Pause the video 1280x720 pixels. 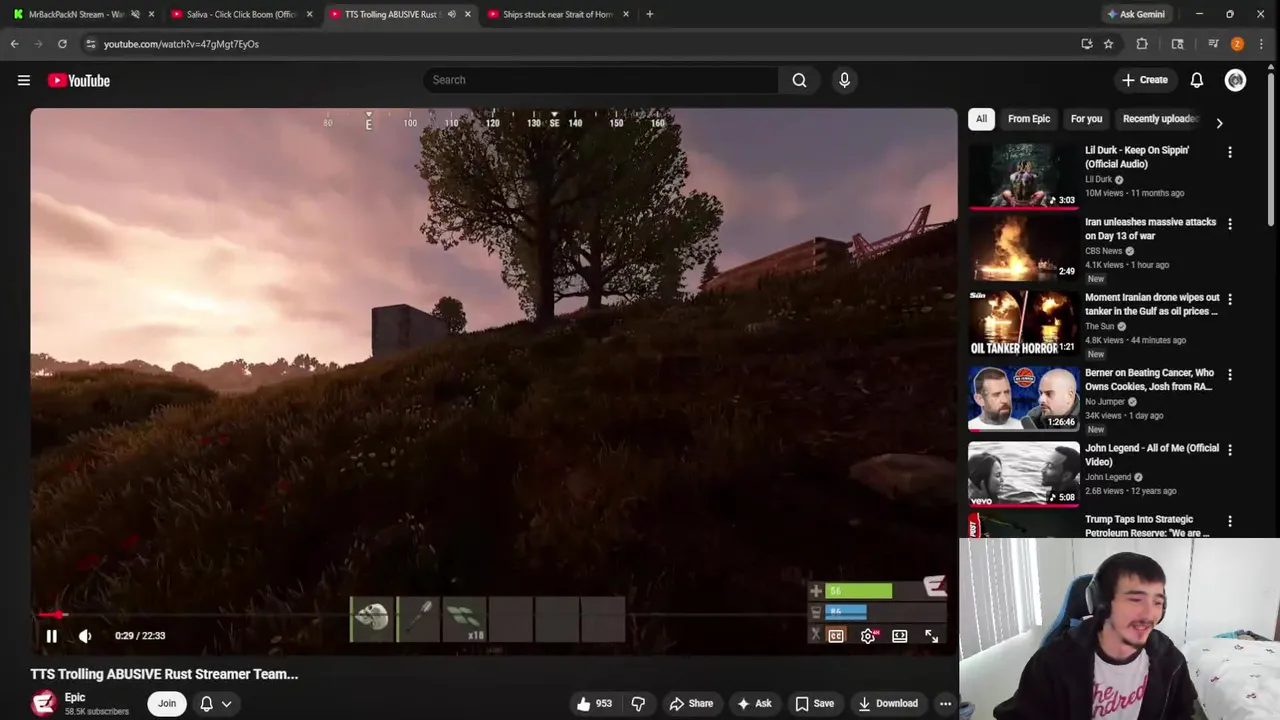pyautogui.click(x=51, y=636)
